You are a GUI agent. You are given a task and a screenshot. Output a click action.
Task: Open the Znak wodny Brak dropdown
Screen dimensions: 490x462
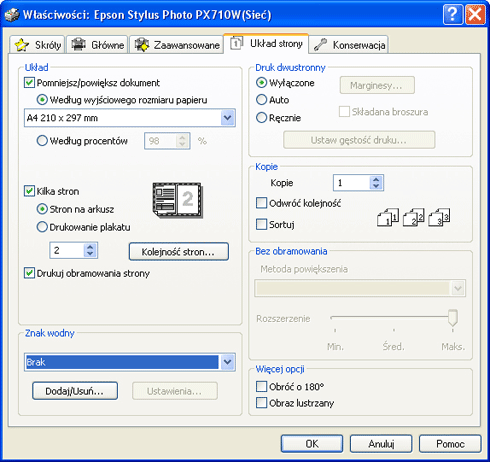(x=228, y=362)
